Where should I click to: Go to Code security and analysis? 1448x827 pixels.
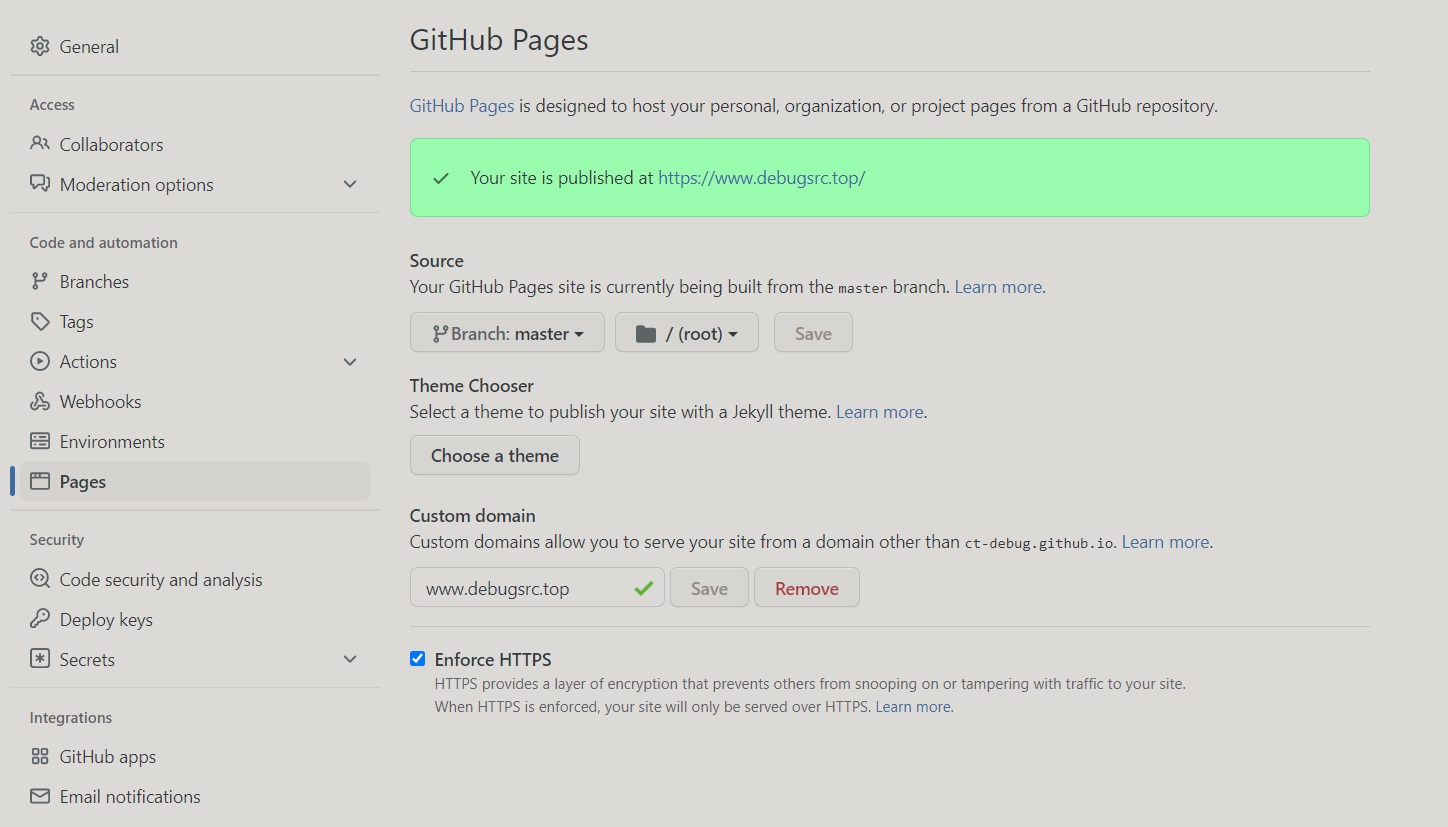point(161,580)
